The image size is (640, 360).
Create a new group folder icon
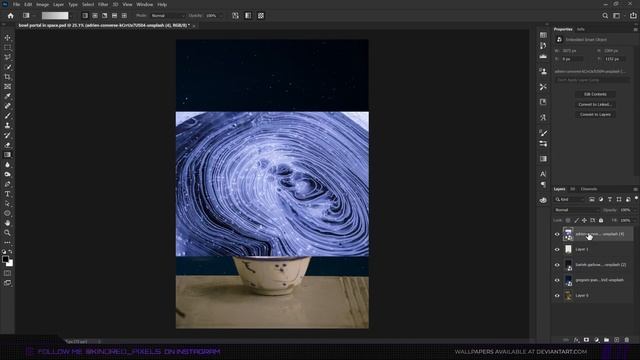coord(607,340)
